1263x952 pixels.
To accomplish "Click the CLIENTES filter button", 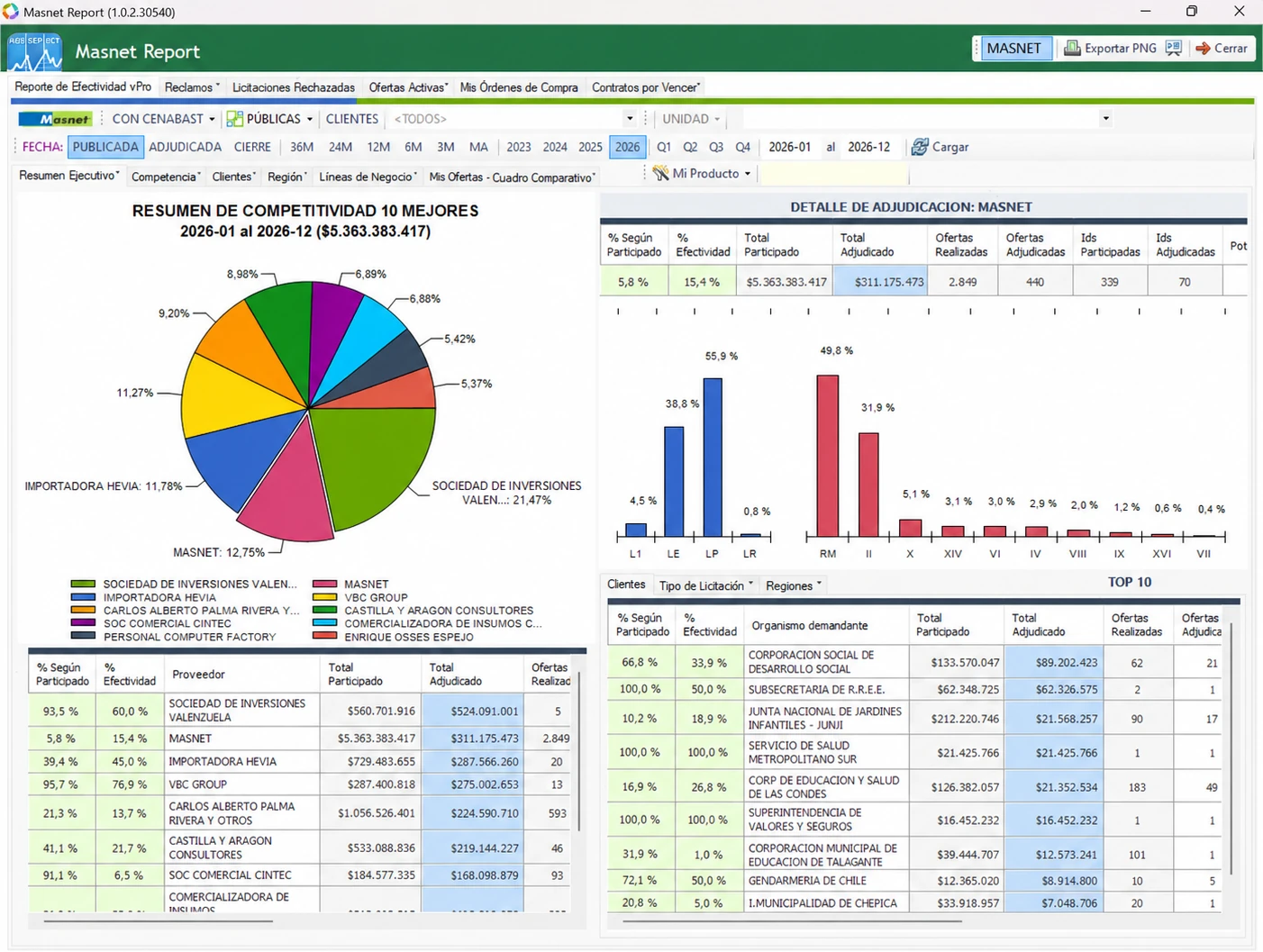I will [352, 119].
